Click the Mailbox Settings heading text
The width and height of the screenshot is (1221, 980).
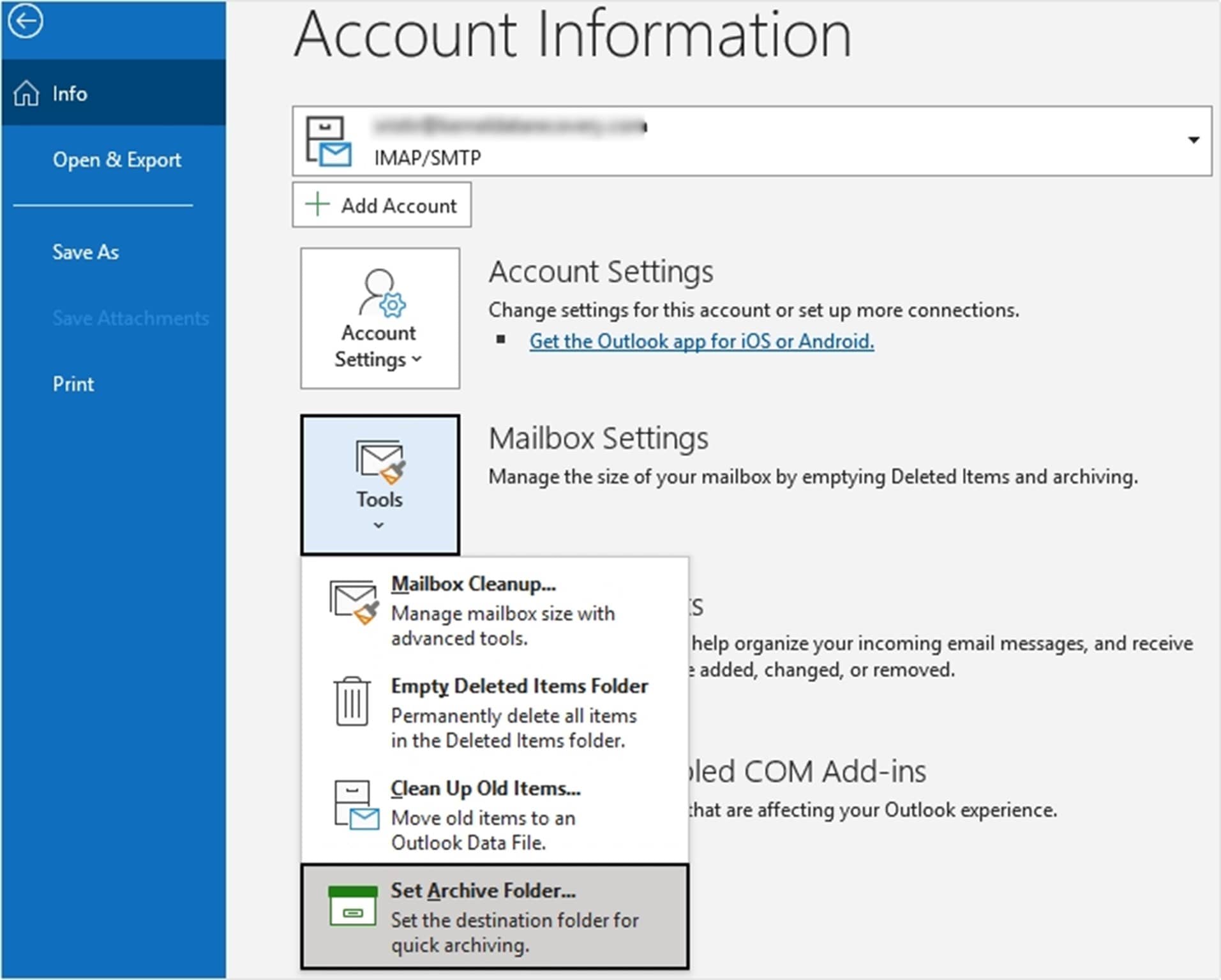[x=598, y=438]
